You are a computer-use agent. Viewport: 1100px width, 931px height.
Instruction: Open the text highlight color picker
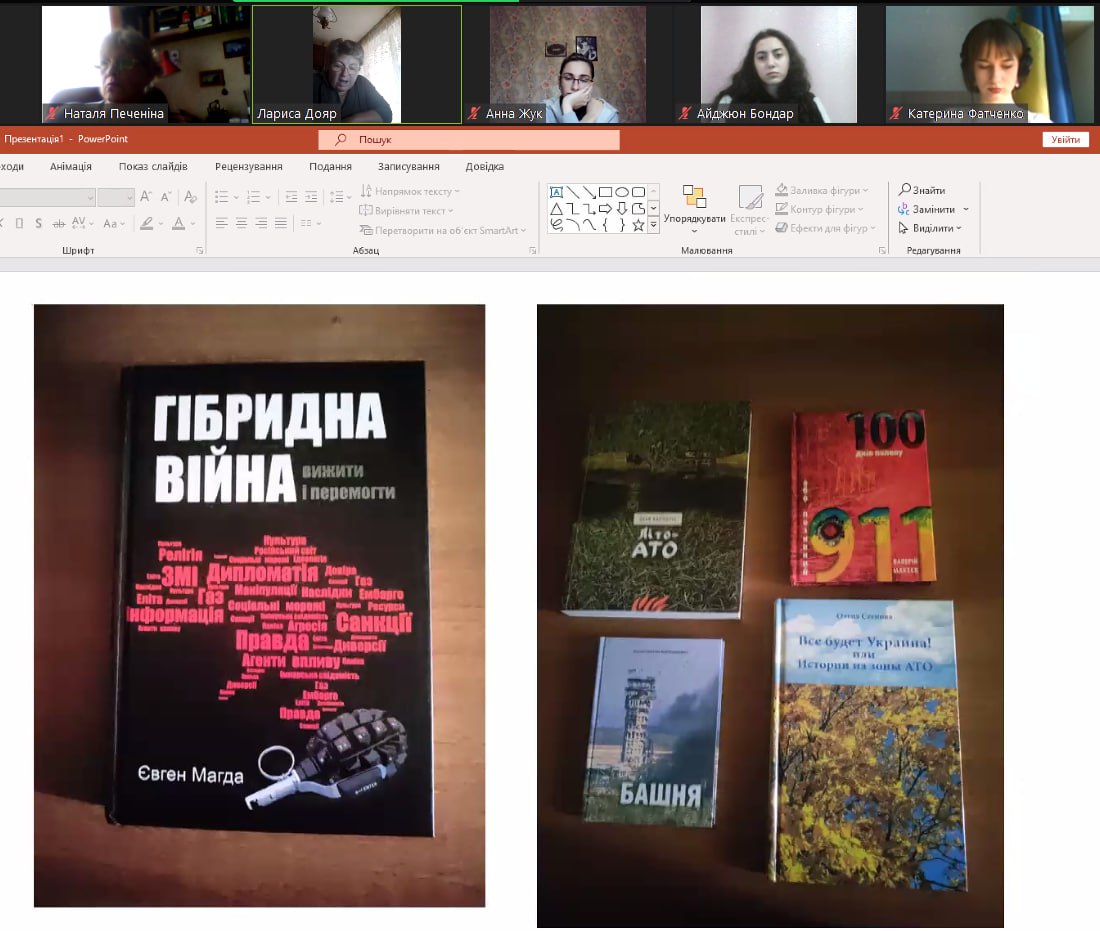click(151, 224)
